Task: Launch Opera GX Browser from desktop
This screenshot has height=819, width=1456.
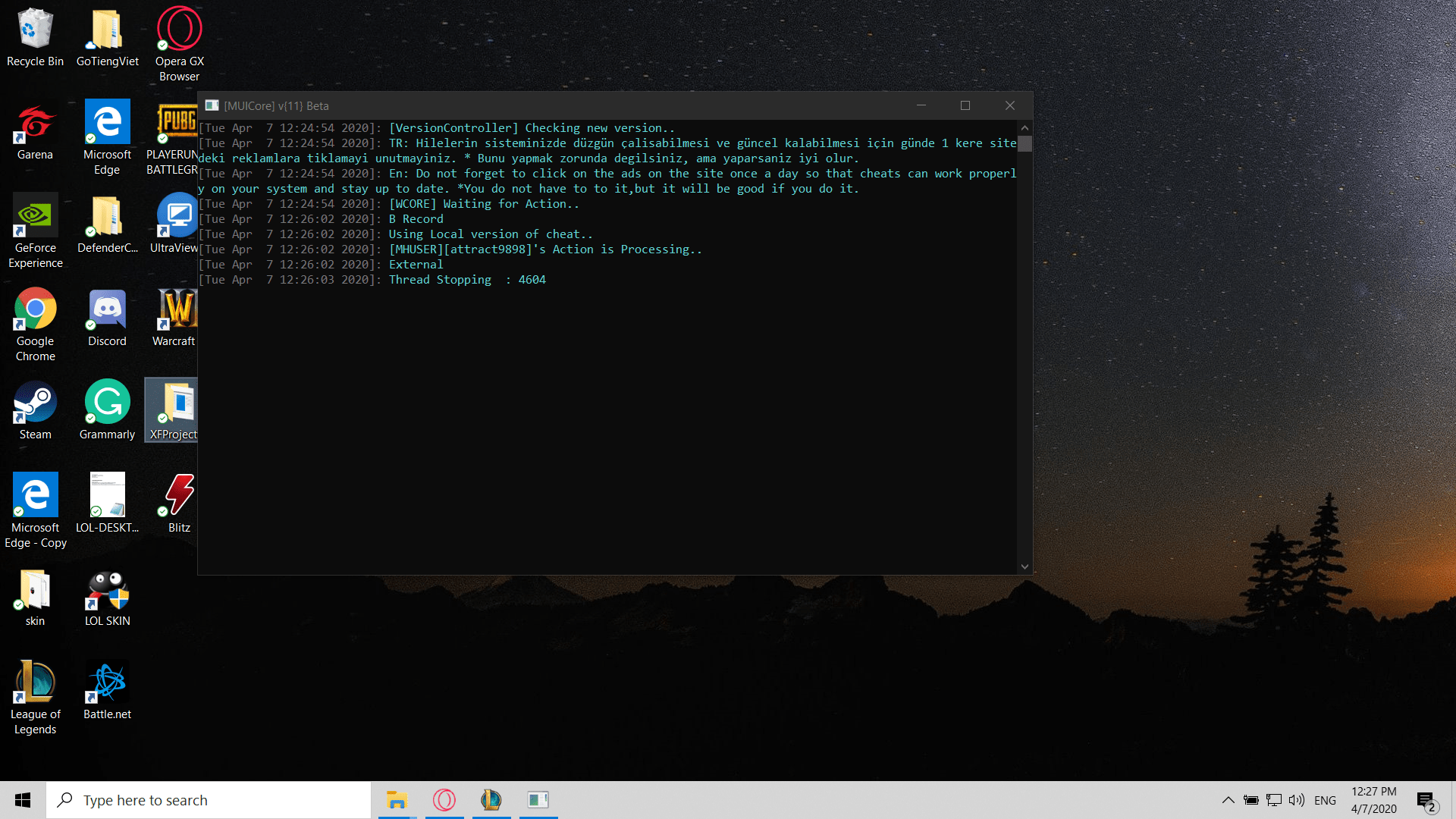Action: tap(179, 44)
